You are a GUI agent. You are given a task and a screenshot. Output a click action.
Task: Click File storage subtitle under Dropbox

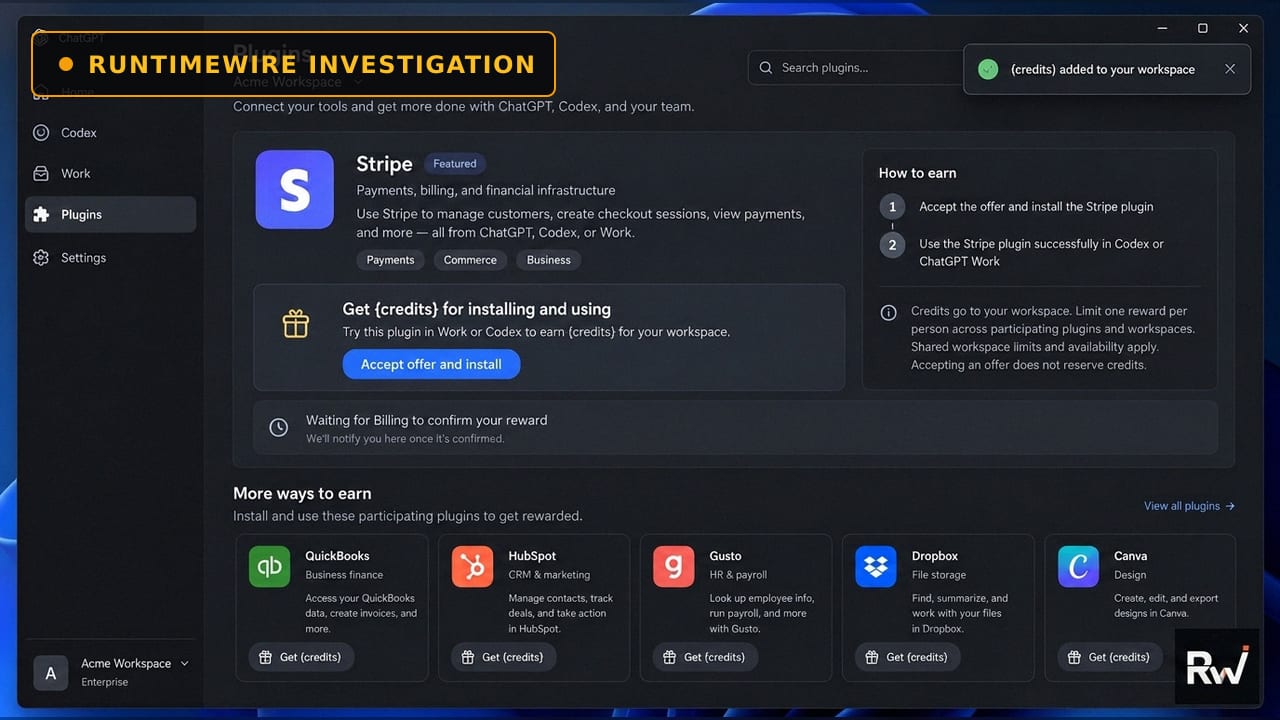tap(939, 575)
